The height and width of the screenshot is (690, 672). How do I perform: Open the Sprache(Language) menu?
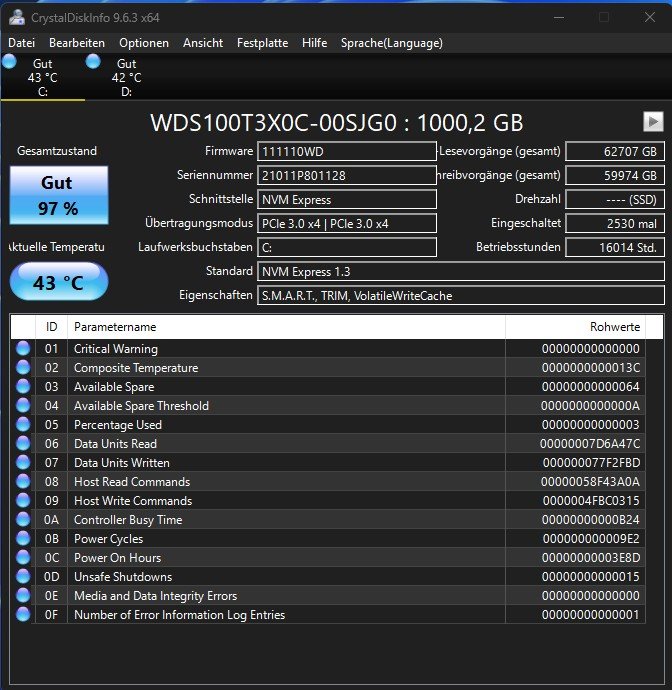pos(392,43)
